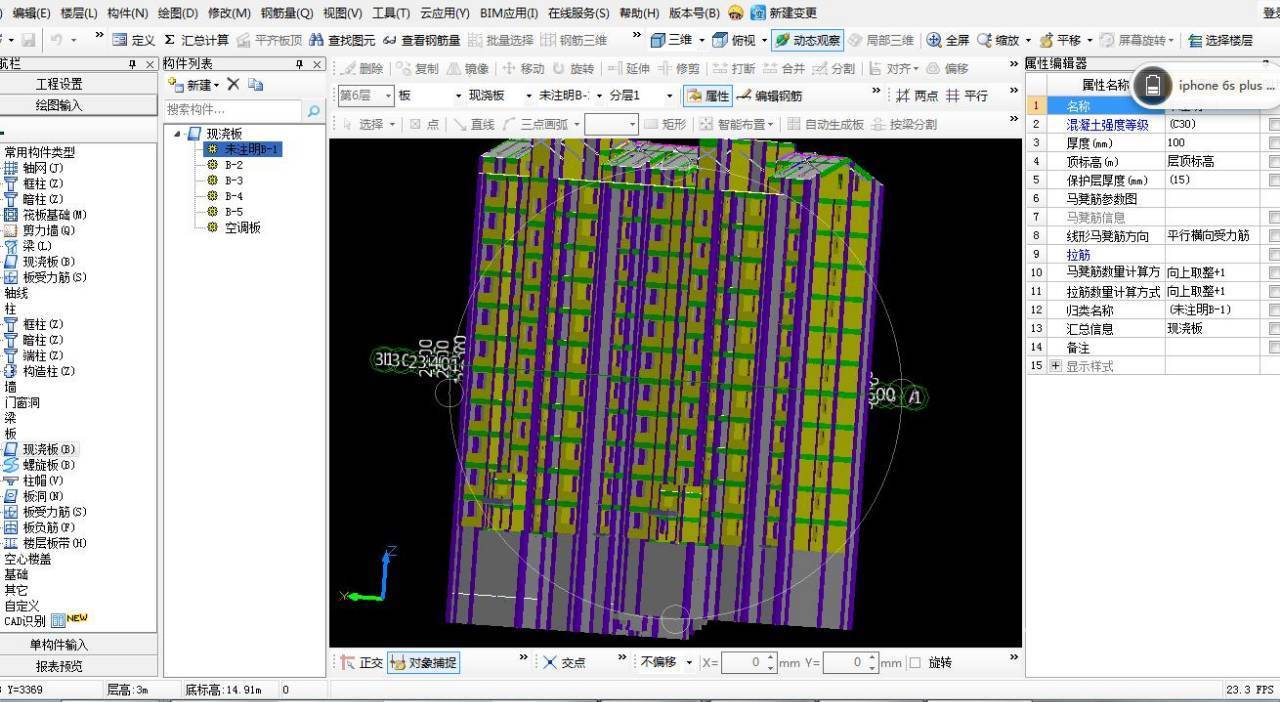This screenshot has height=702, width=1280.
Task: Open 楼层(L) menu
Action: (x=79, y=13)
